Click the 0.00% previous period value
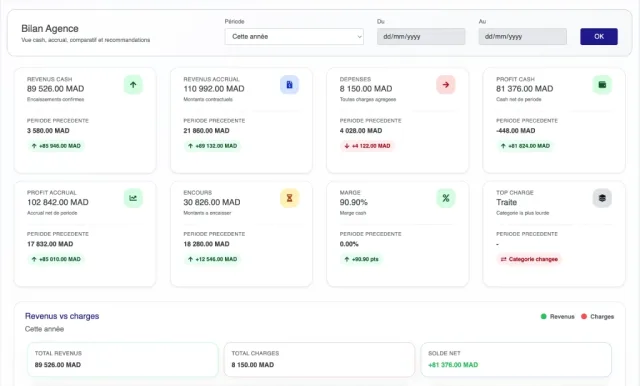 349,244
